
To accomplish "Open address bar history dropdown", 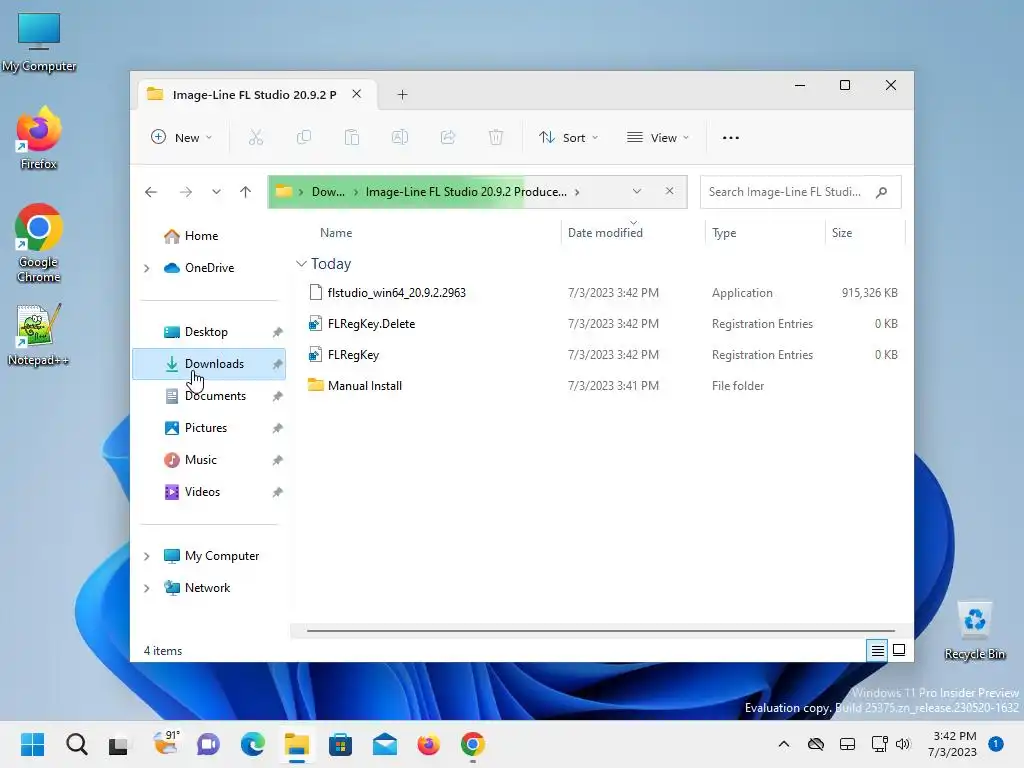I will pos(637,191).
